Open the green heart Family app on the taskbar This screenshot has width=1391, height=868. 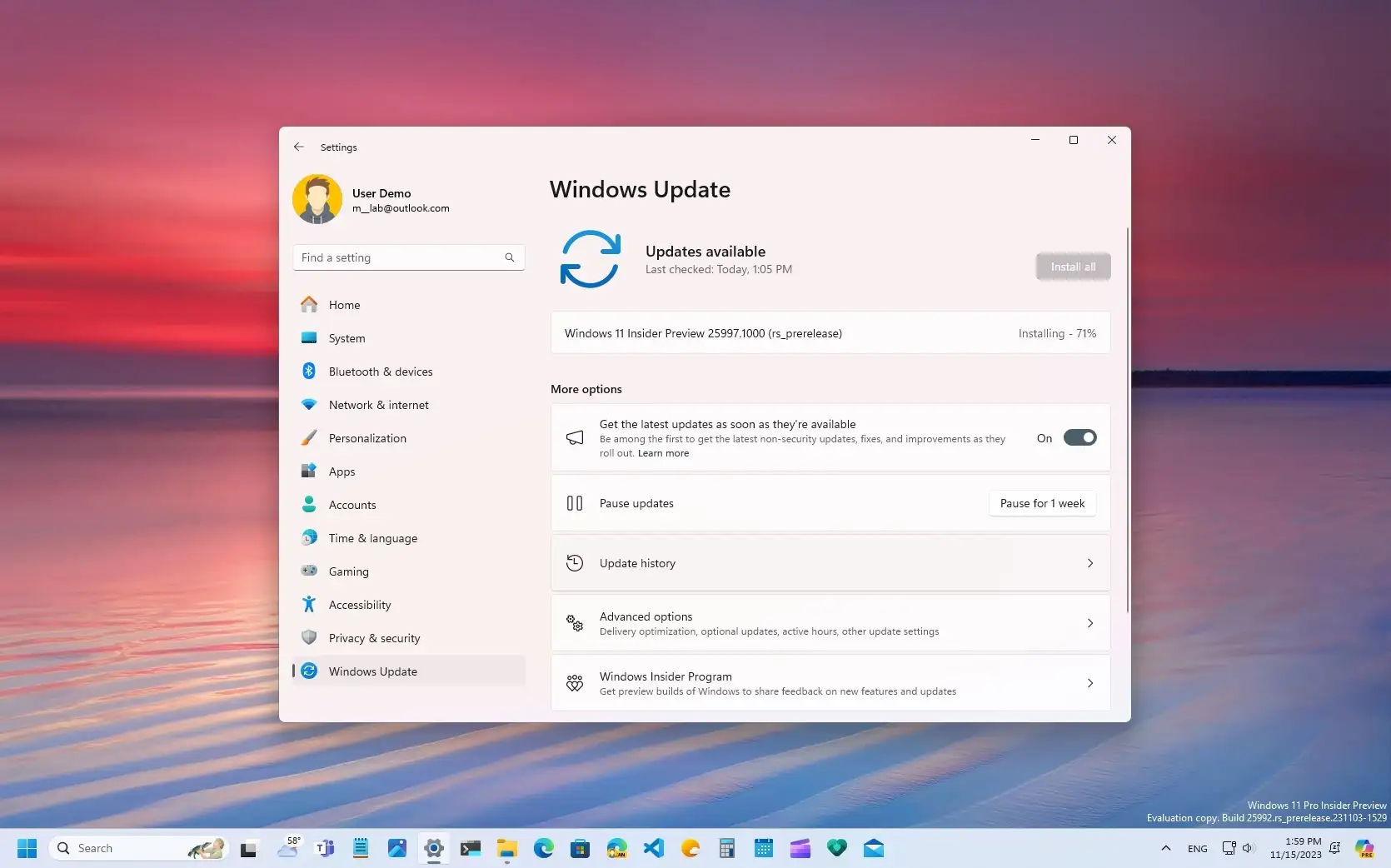(837, 849)
